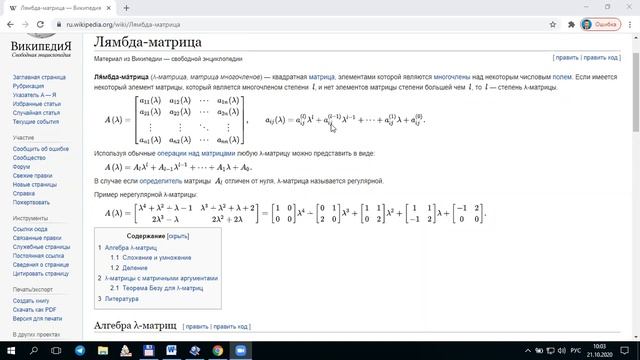640x360 pixels.
Task: Open Свежие правки sidebar link
Action: 33,176
